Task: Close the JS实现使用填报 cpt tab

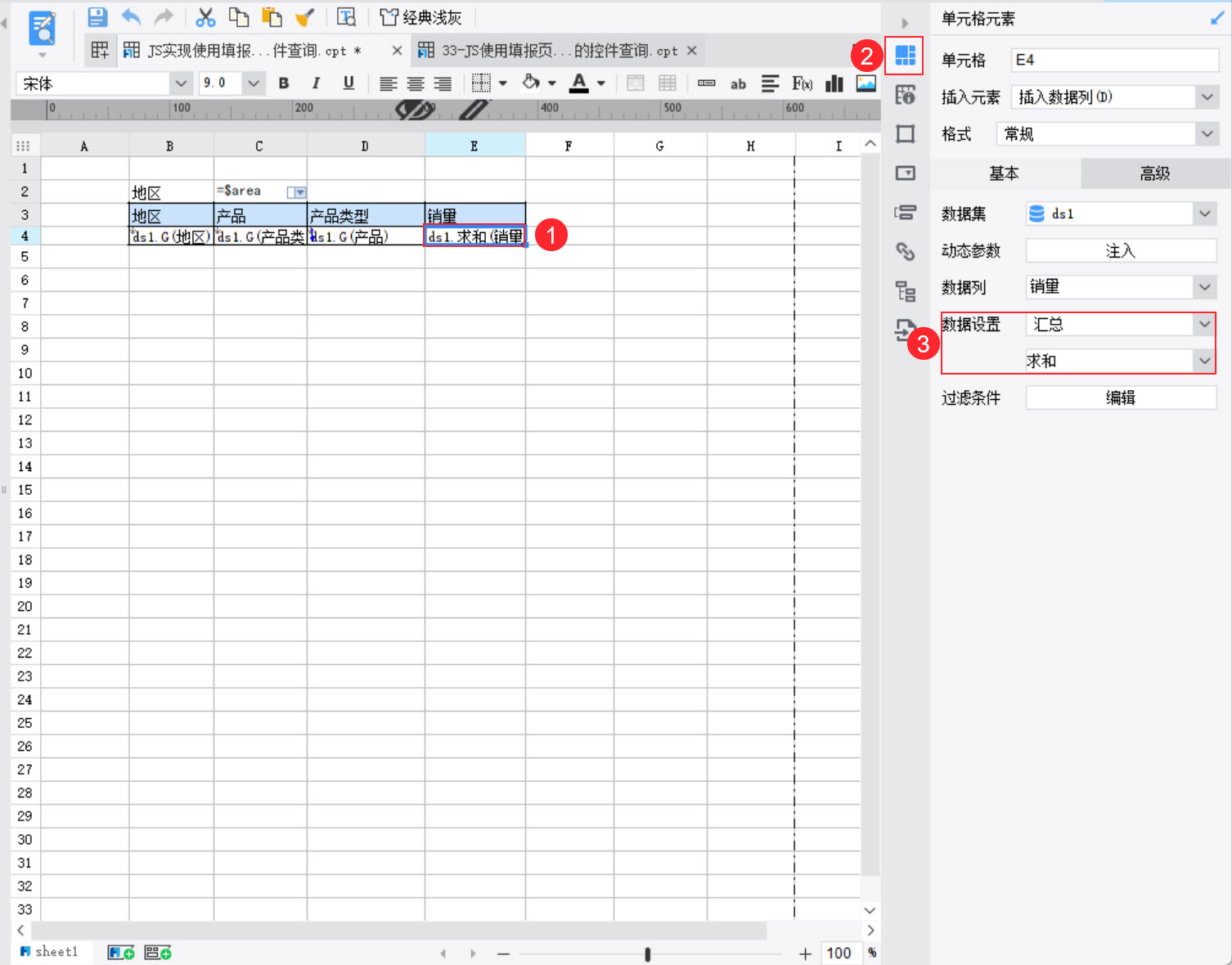Action: coord(397,51)
